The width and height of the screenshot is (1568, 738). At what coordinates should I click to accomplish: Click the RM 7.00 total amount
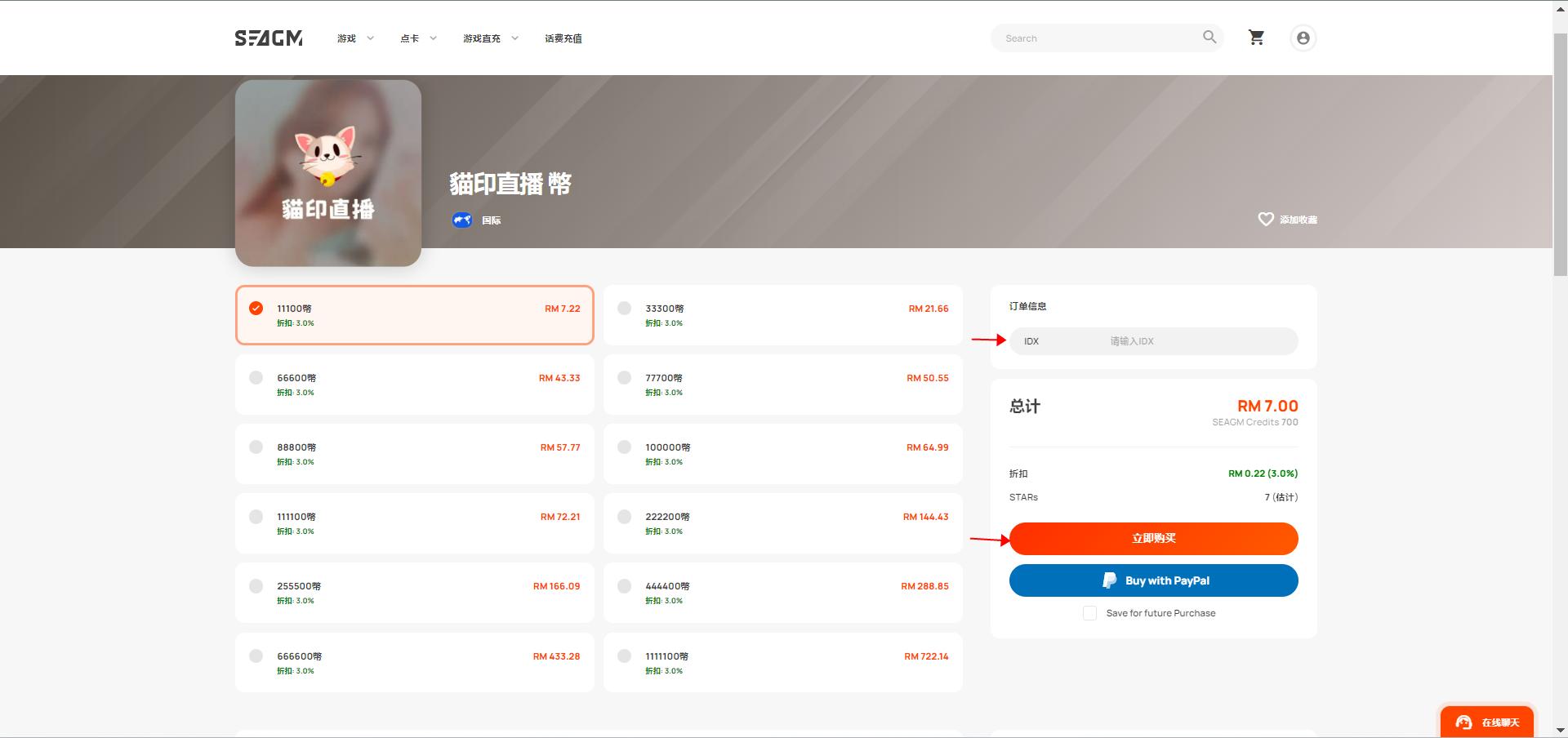tap(1267, 406)
